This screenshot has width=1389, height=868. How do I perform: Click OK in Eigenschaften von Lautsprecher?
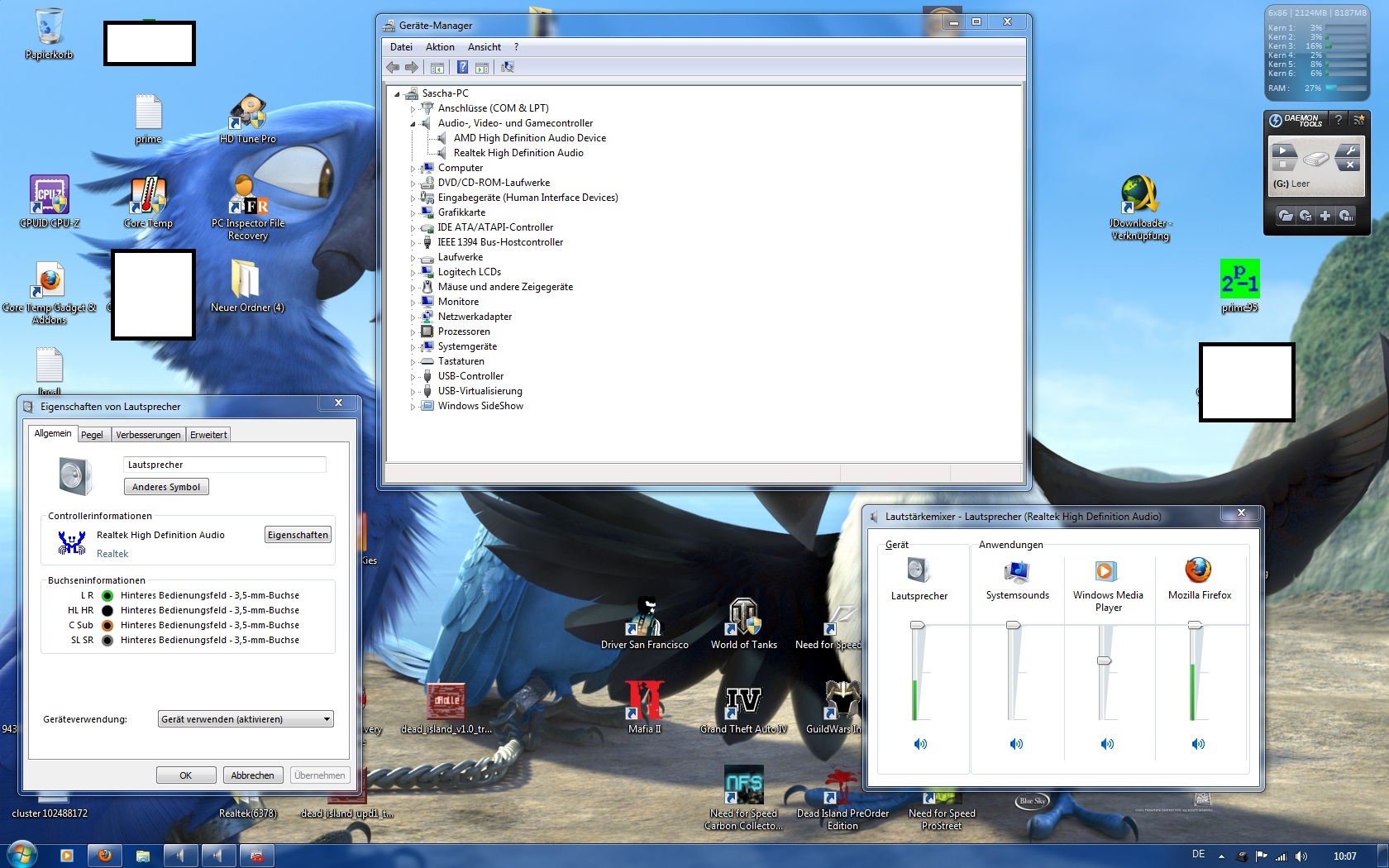click(x=186, y=775)
